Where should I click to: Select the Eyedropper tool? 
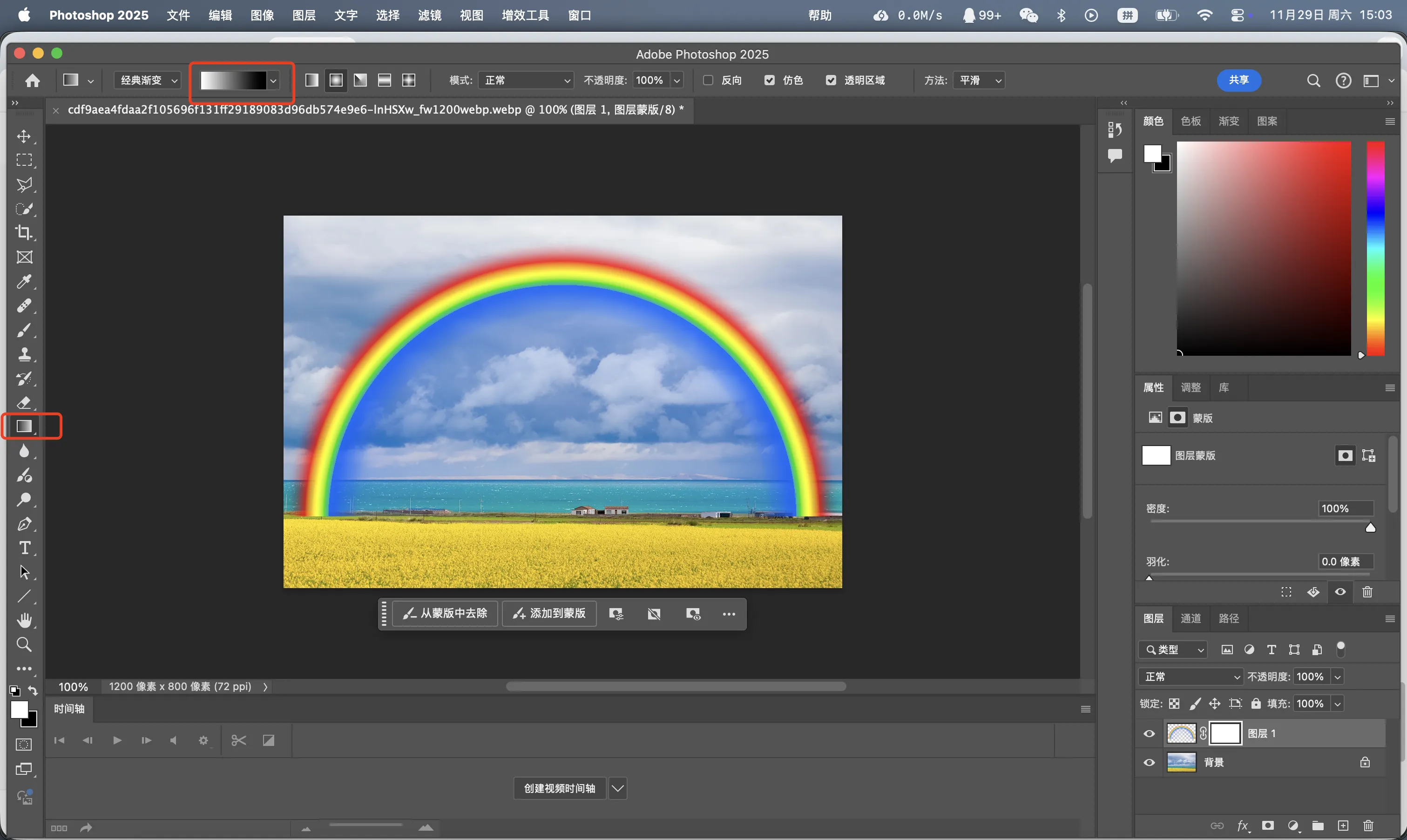pos(24,281)
